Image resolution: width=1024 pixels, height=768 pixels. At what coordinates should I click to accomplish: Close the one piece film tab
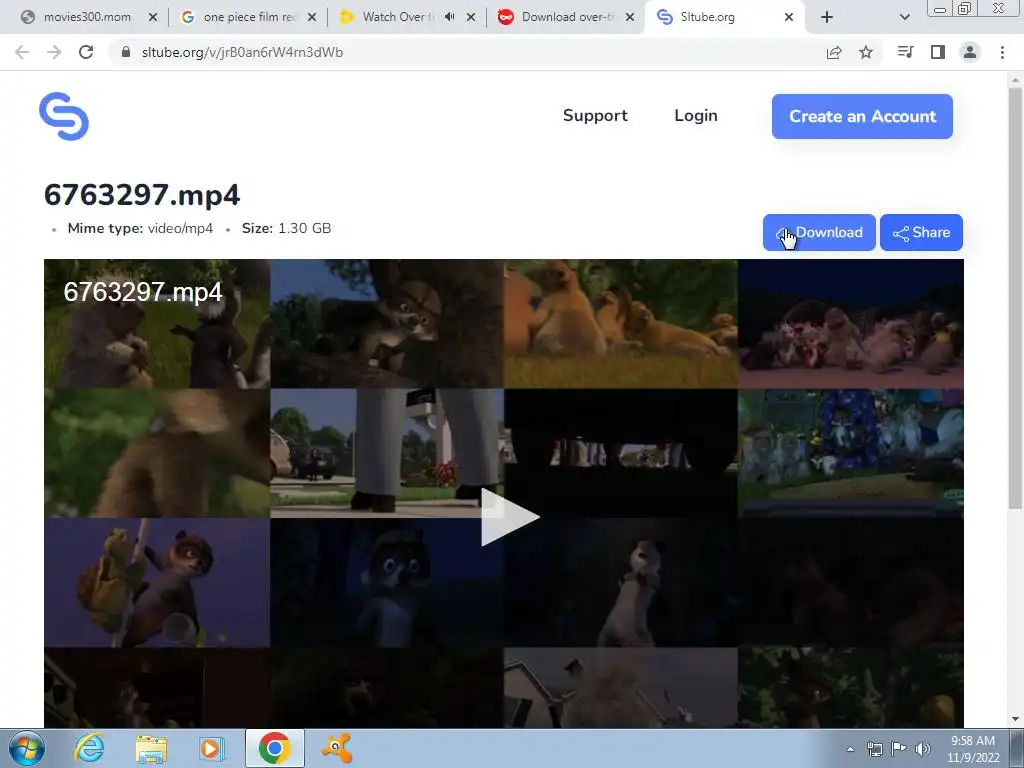312,17
